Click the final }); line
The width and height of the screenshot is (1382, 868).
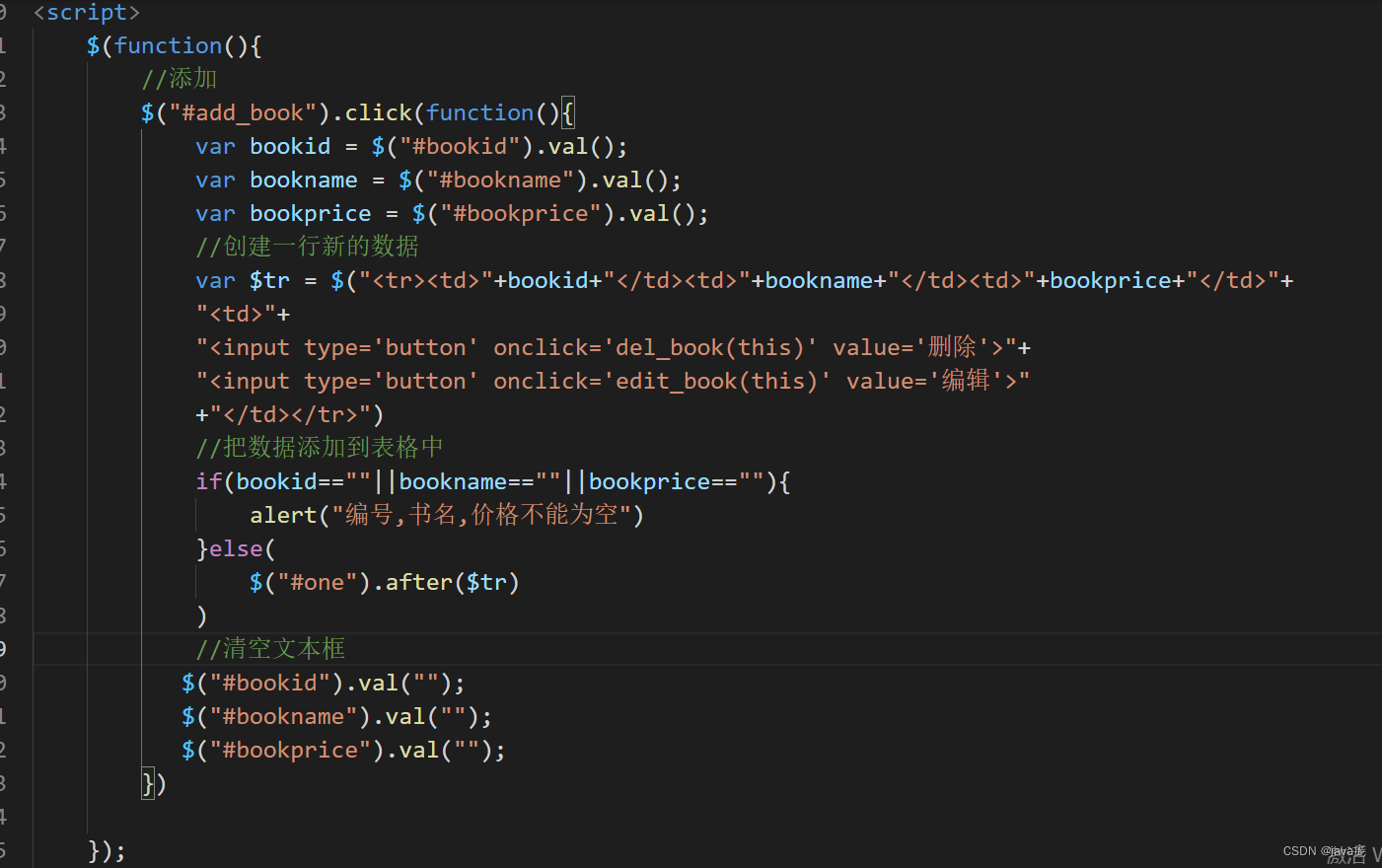point(107,850)
